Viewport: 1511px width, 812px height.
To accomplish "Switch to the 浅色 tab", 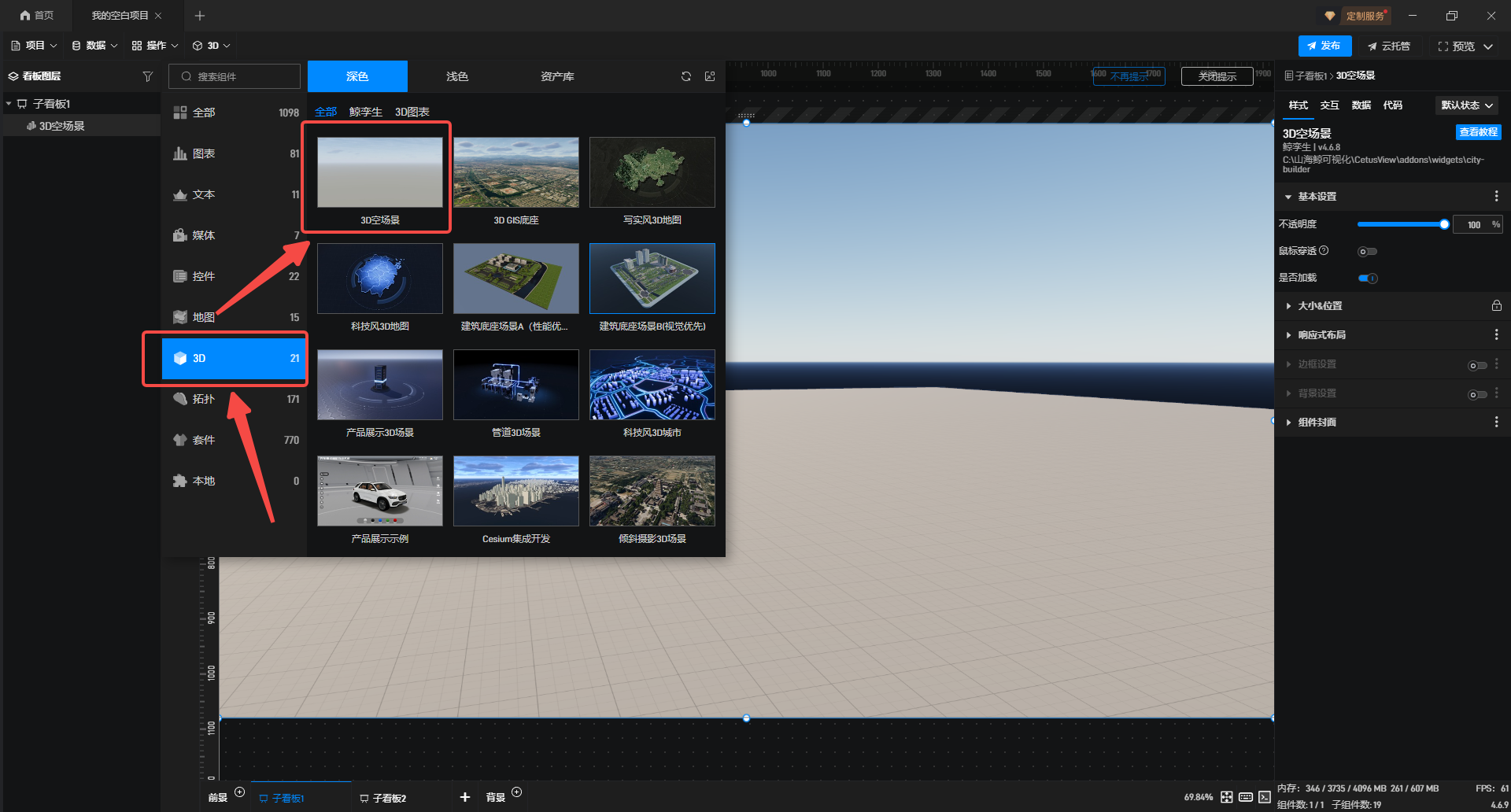I will (x=457, y=76).
